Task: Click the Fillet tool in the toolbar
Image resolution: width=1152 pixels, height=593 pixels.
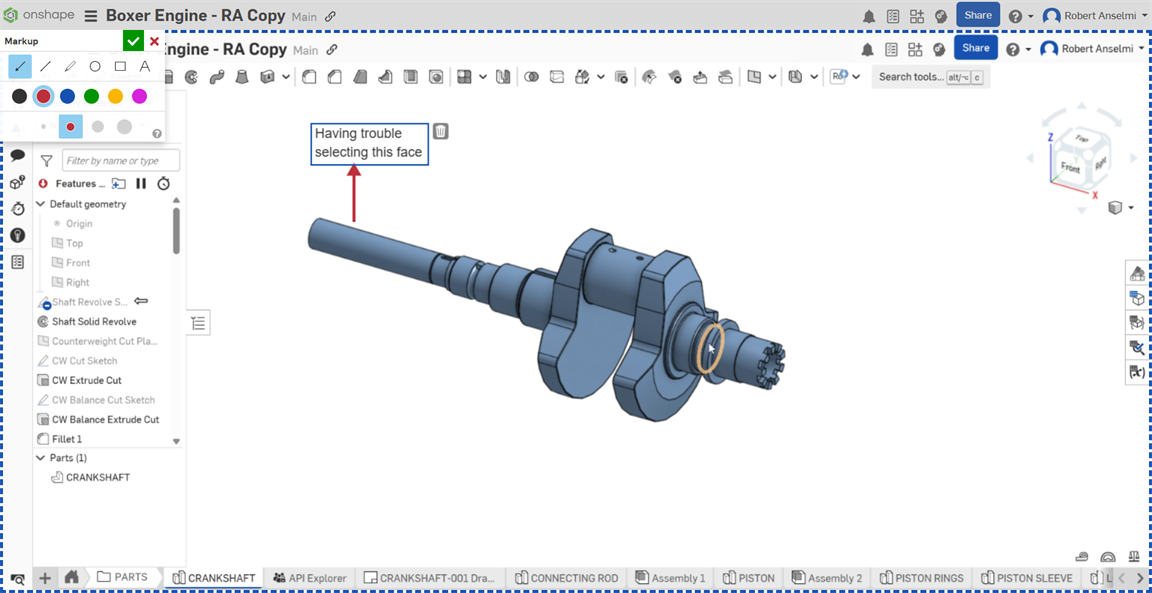Action: [x=309, y=76]
